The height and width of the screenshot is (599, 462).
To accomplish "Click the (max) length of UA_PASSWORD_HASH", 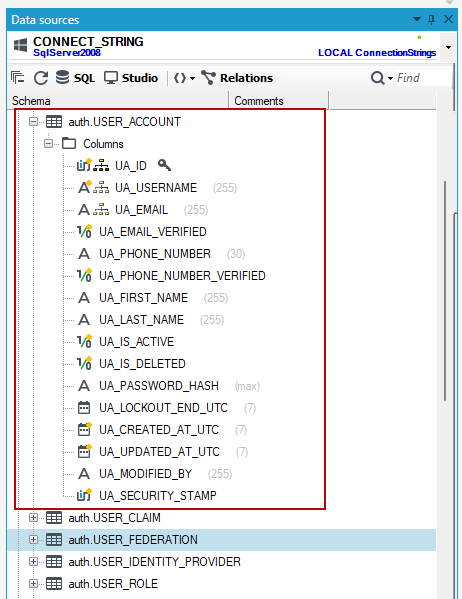I will 247,386.
